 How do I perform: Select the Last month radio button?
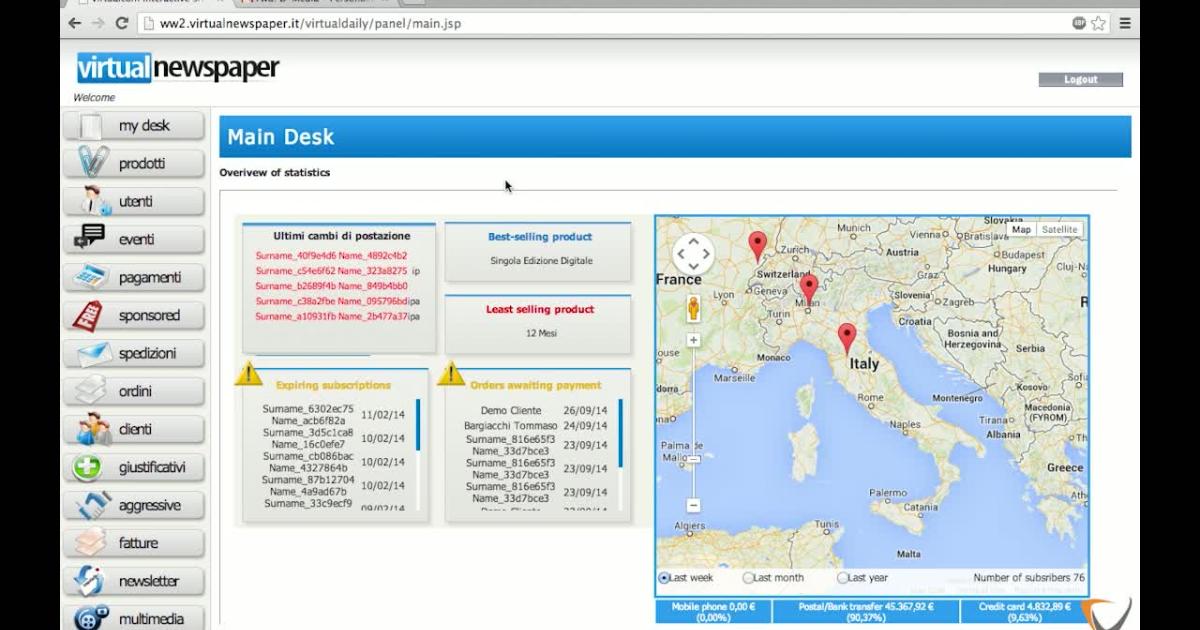pos(748,578)
